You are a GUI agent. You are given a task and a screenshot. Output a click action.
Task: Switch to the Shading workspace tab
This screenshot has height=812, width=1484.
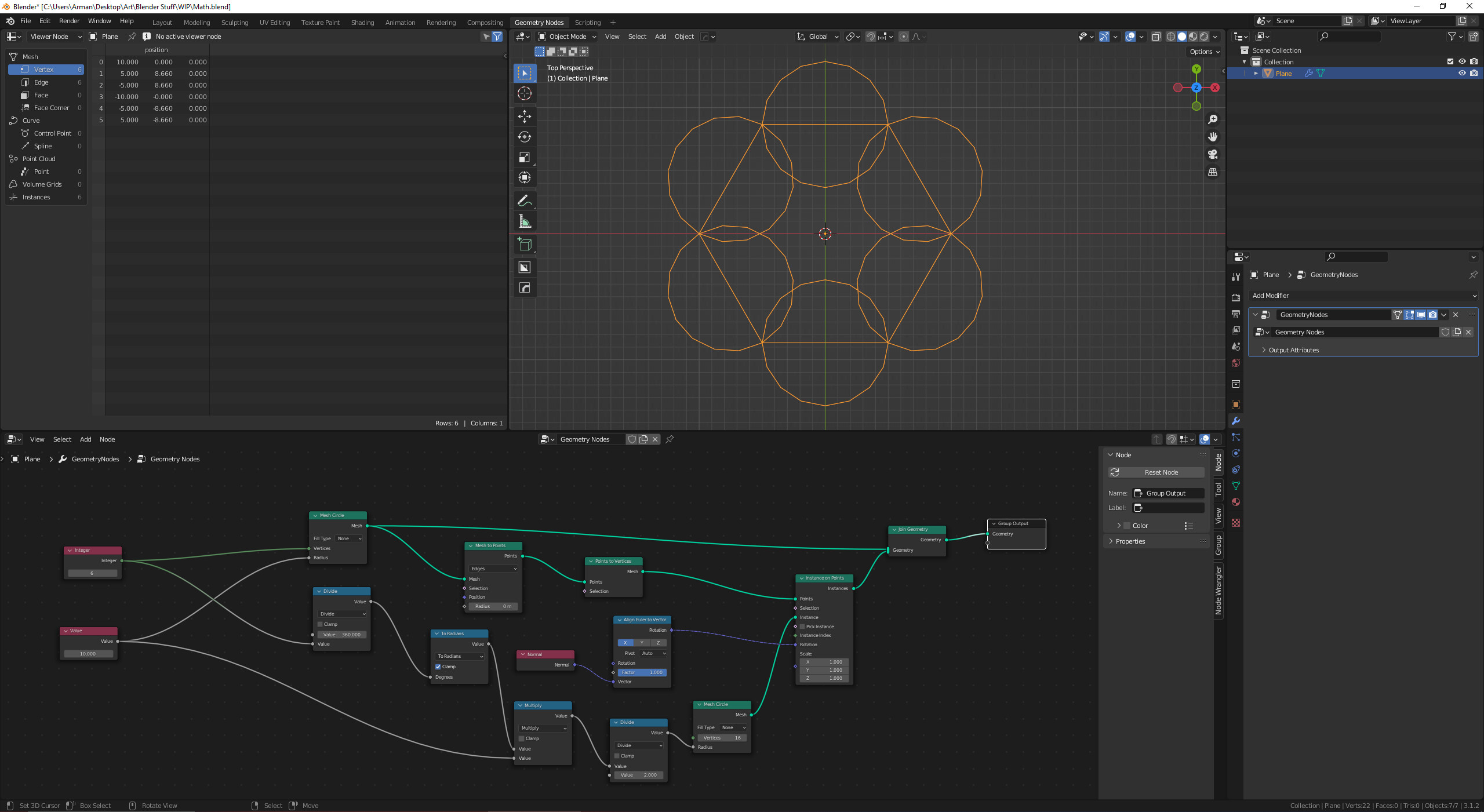(x=362, y=23)
